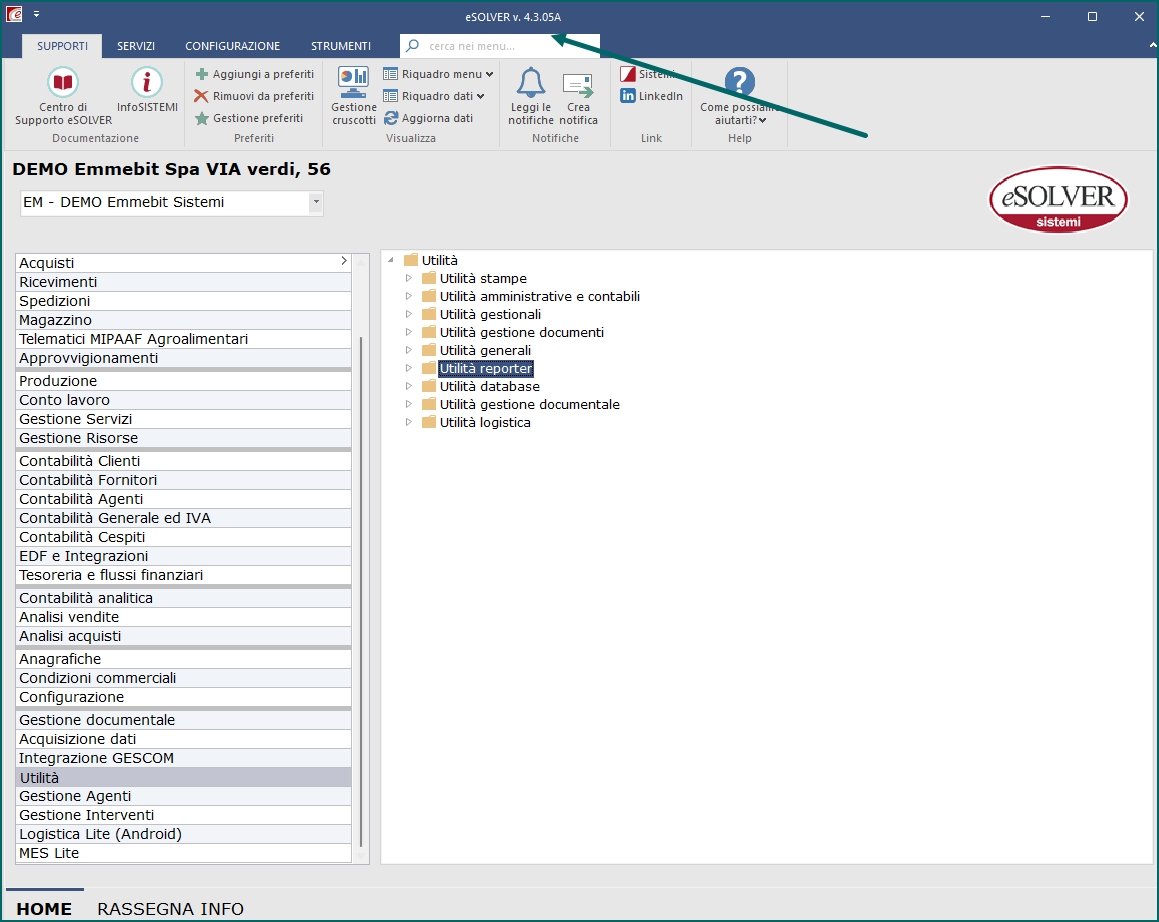Open Riquadro menu dropdown
Screen dimensions: 1159x922
(x=438, y=74)
